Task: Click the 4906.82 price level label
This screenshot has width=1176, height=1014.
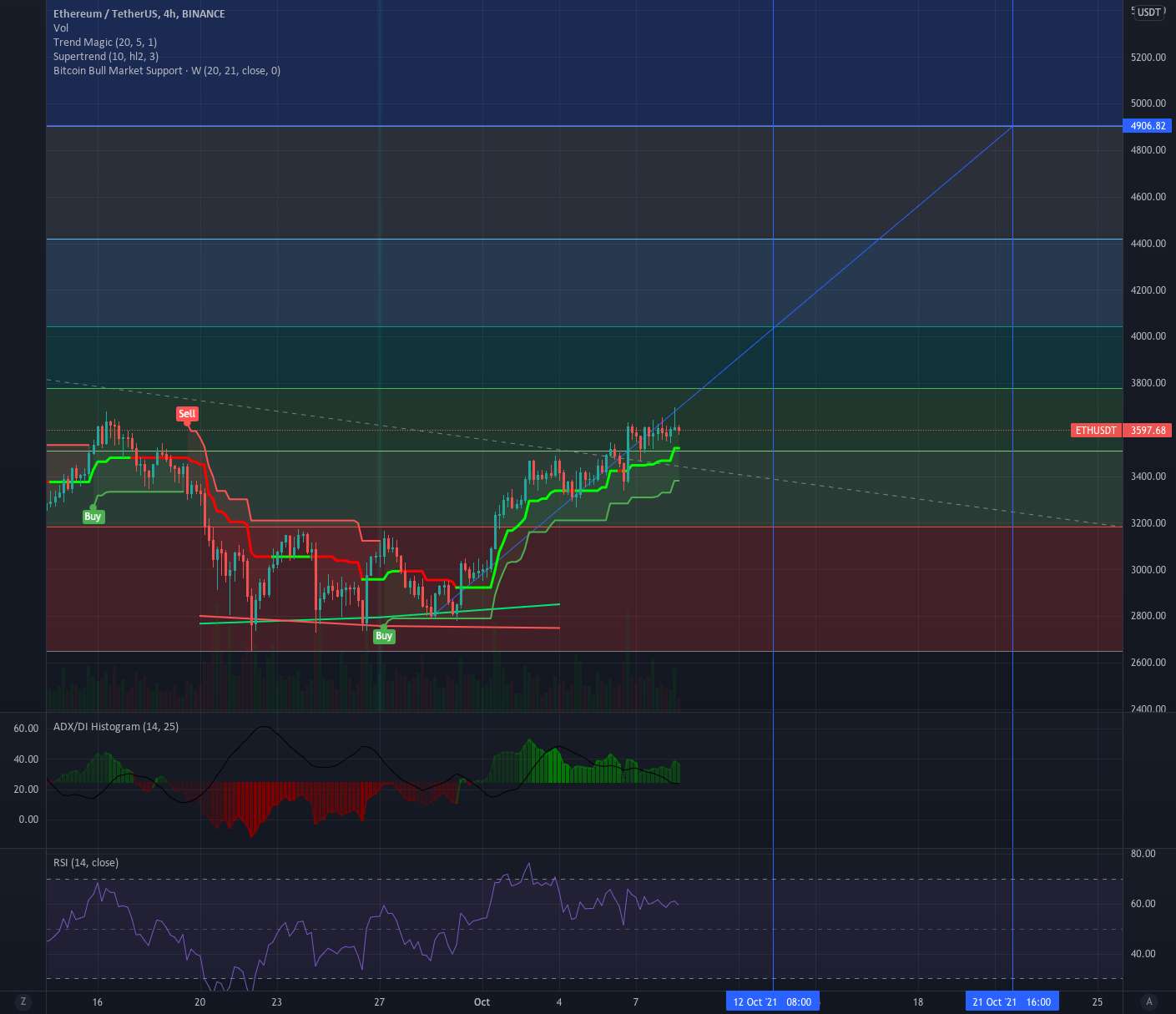Action: pos(1148,126)
